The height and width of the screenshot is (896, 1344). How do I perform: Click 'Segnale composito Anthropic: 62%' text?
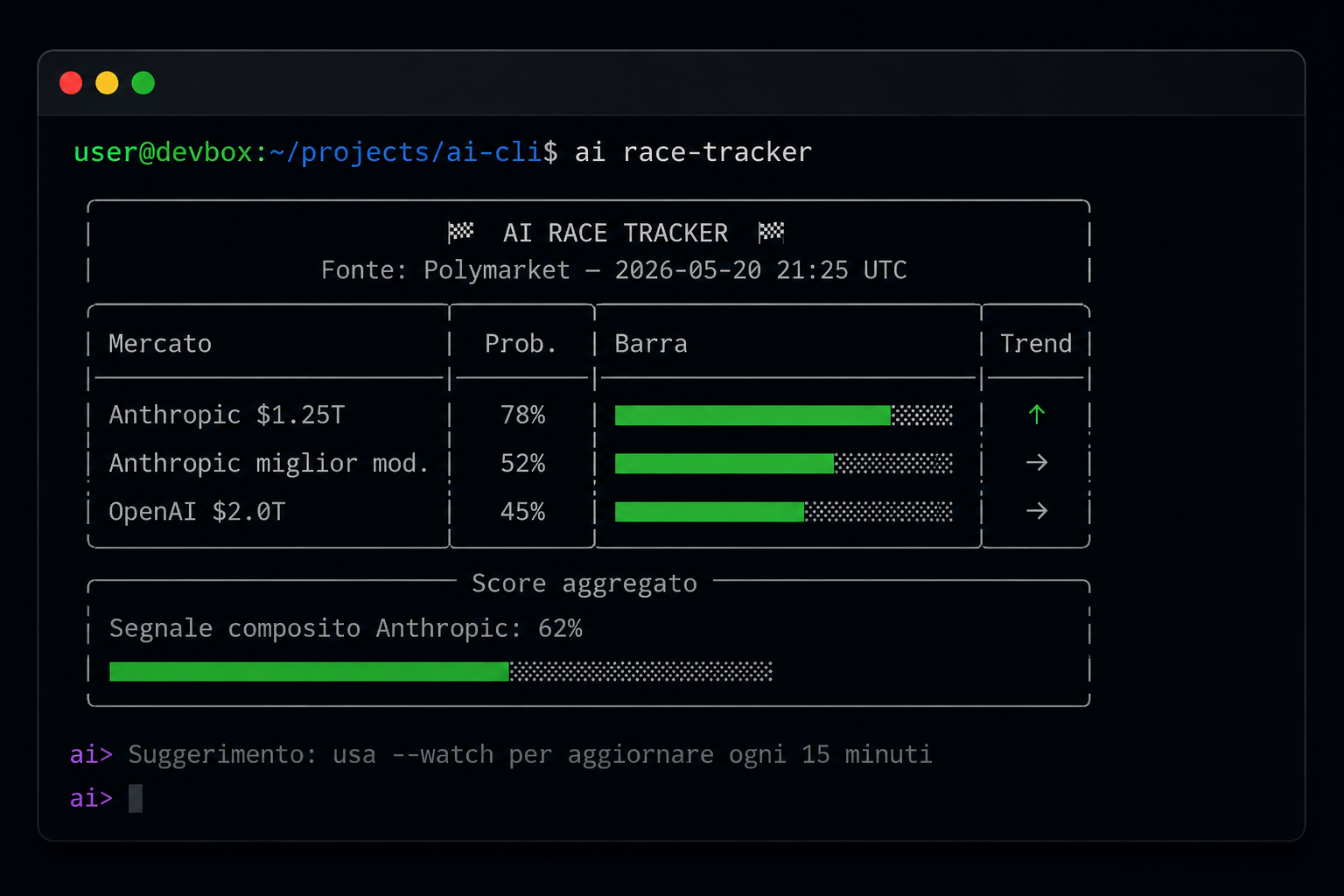(346, 628)
